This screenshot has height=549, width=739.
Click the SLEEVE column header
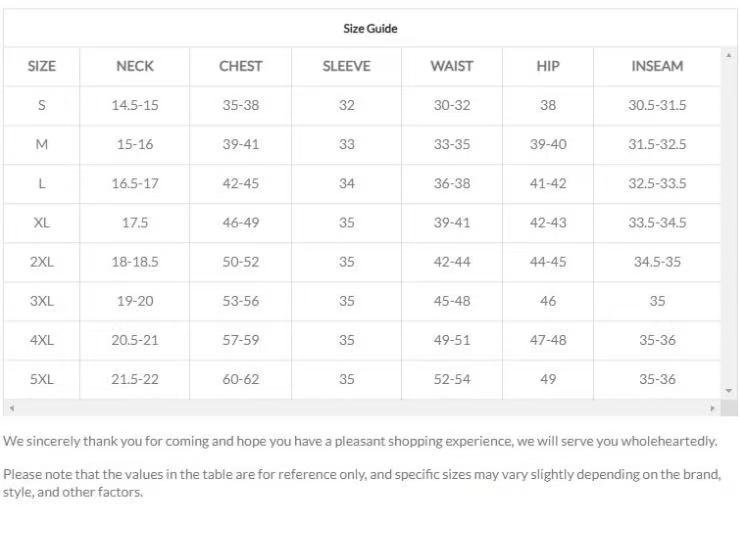[346, 67]
